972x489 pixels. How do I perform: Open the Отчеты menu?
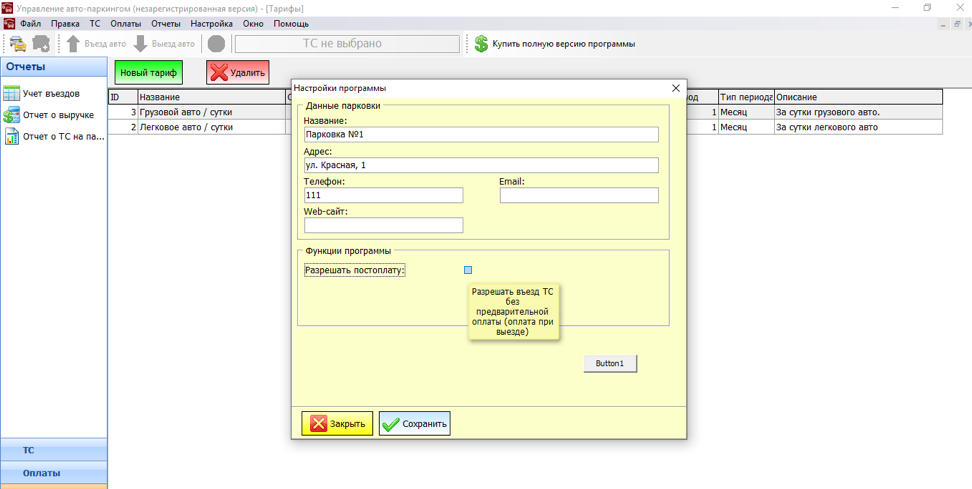(166, 24)
